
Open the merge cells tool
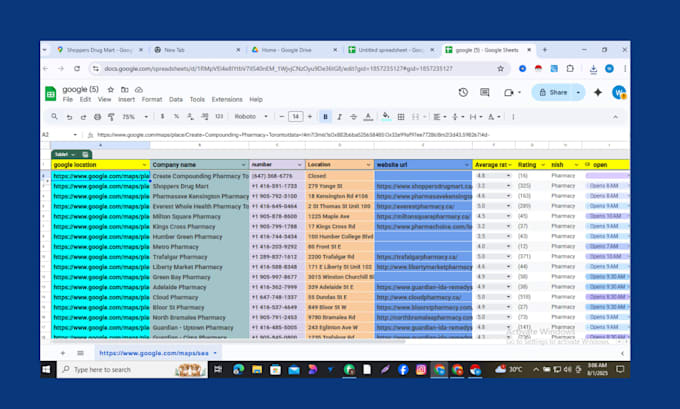click(x=415, y=116)
